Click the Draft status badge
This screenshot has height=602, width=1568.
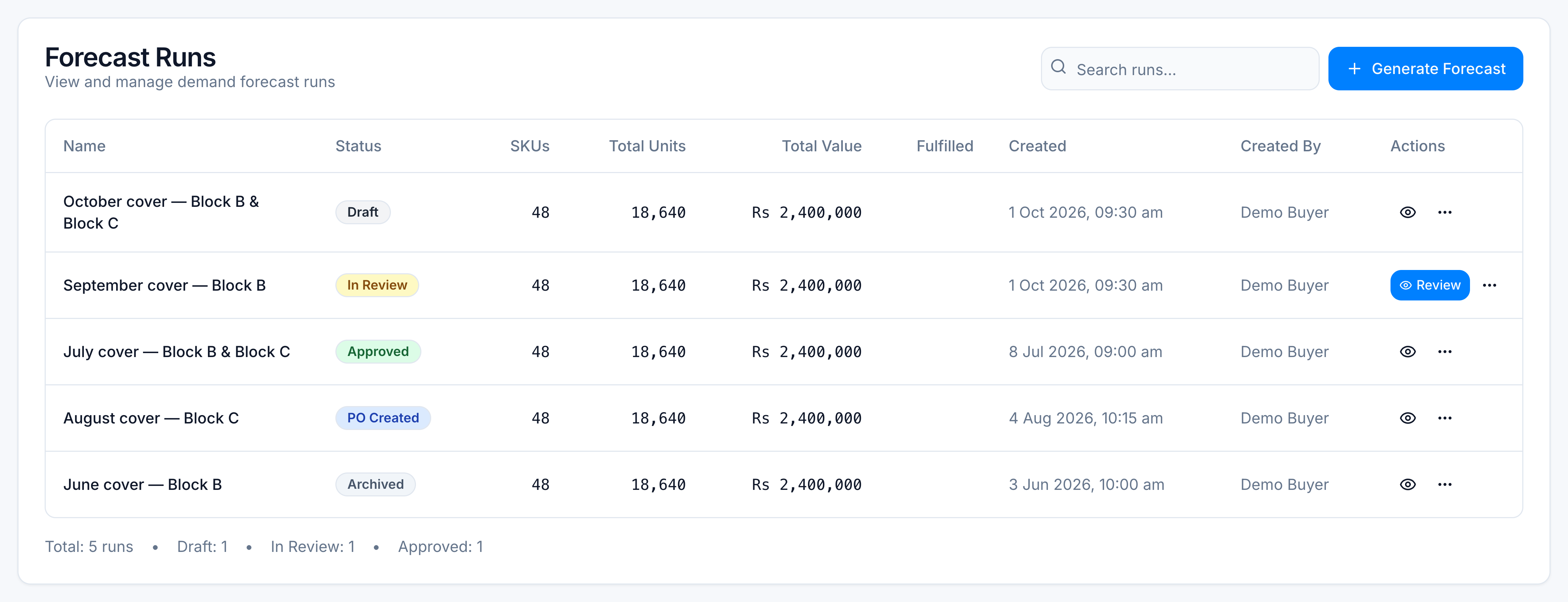pos(363,212)
